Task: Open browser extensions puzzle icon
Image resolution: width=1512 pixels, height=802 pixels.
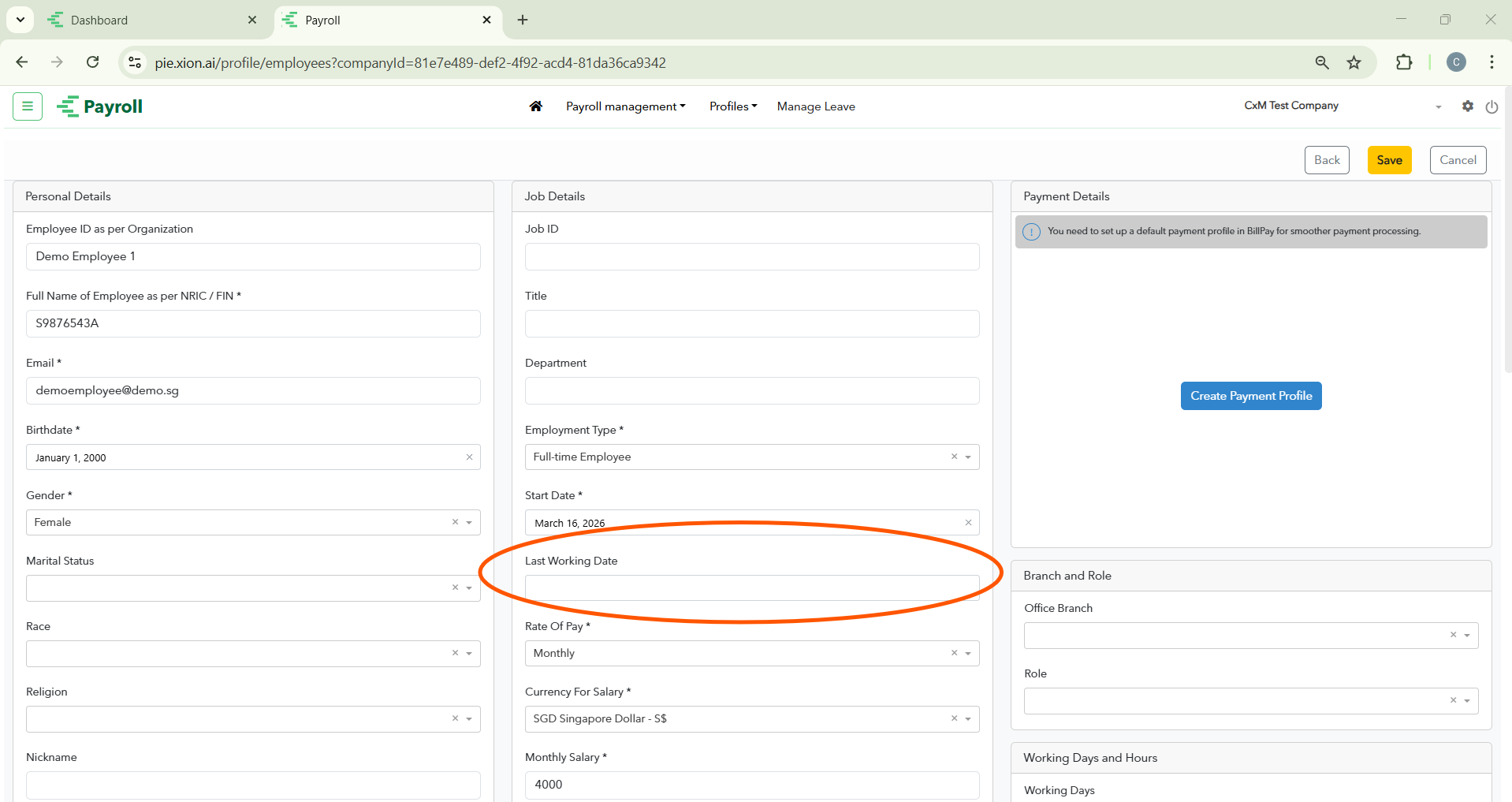Action: coord(1403,62)
